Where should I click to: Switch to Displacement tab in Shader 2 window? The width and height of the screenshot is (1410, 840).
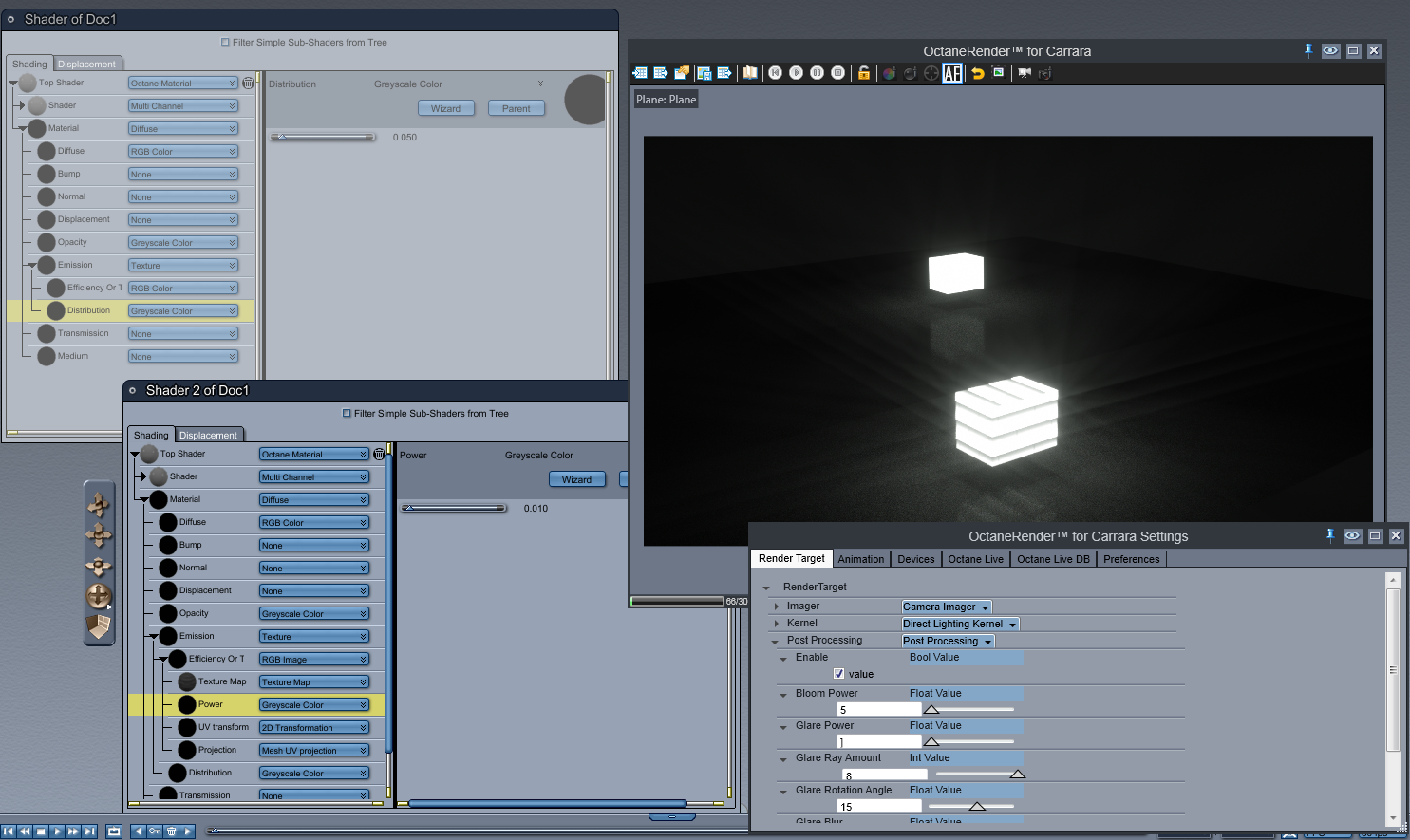(x=209, y=435)
